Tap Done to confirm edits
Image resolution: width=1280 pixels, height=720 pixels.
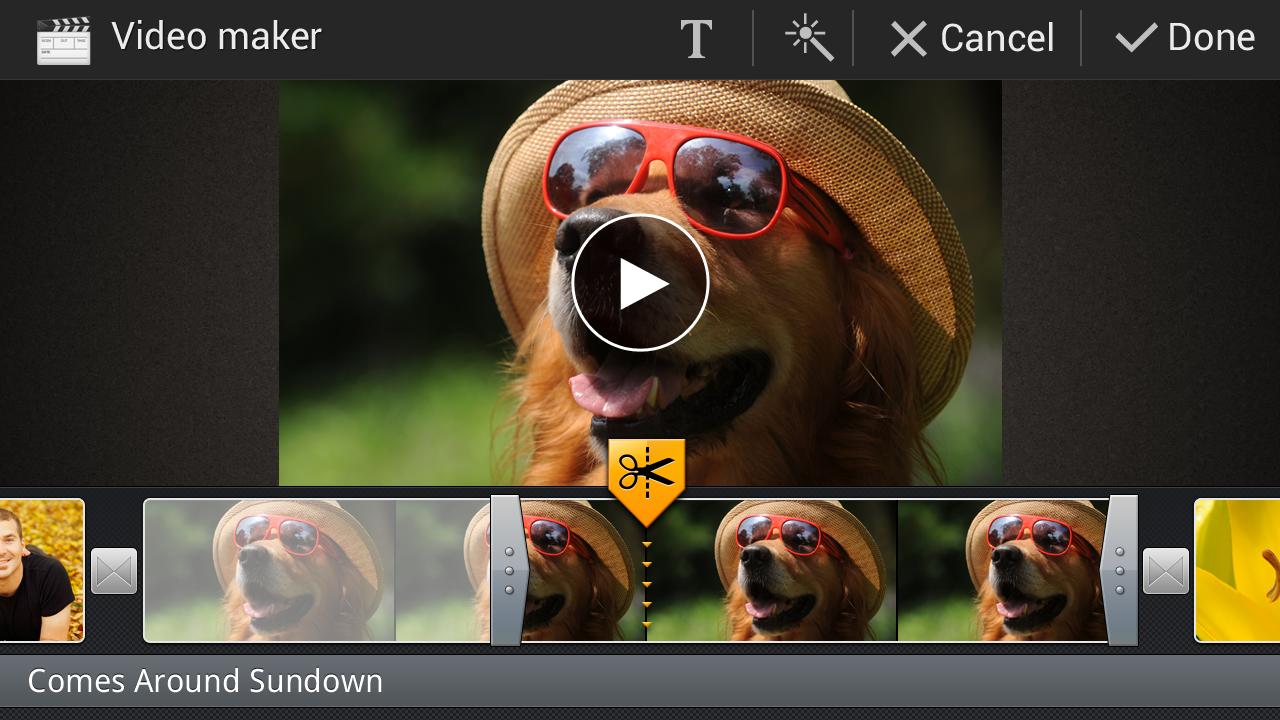pyautogui.click(x=1184, y=40)
